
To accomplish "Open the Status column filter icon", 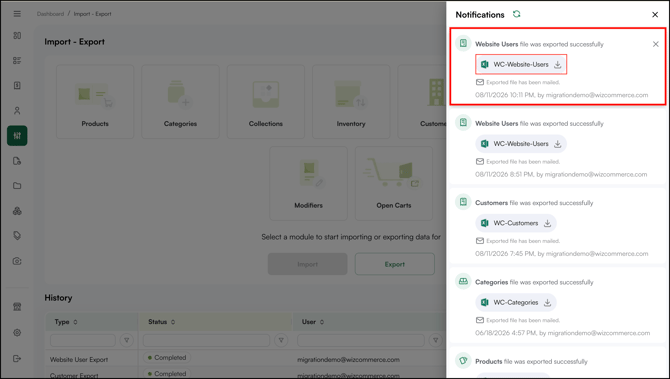I will click(x=281, y=341).
